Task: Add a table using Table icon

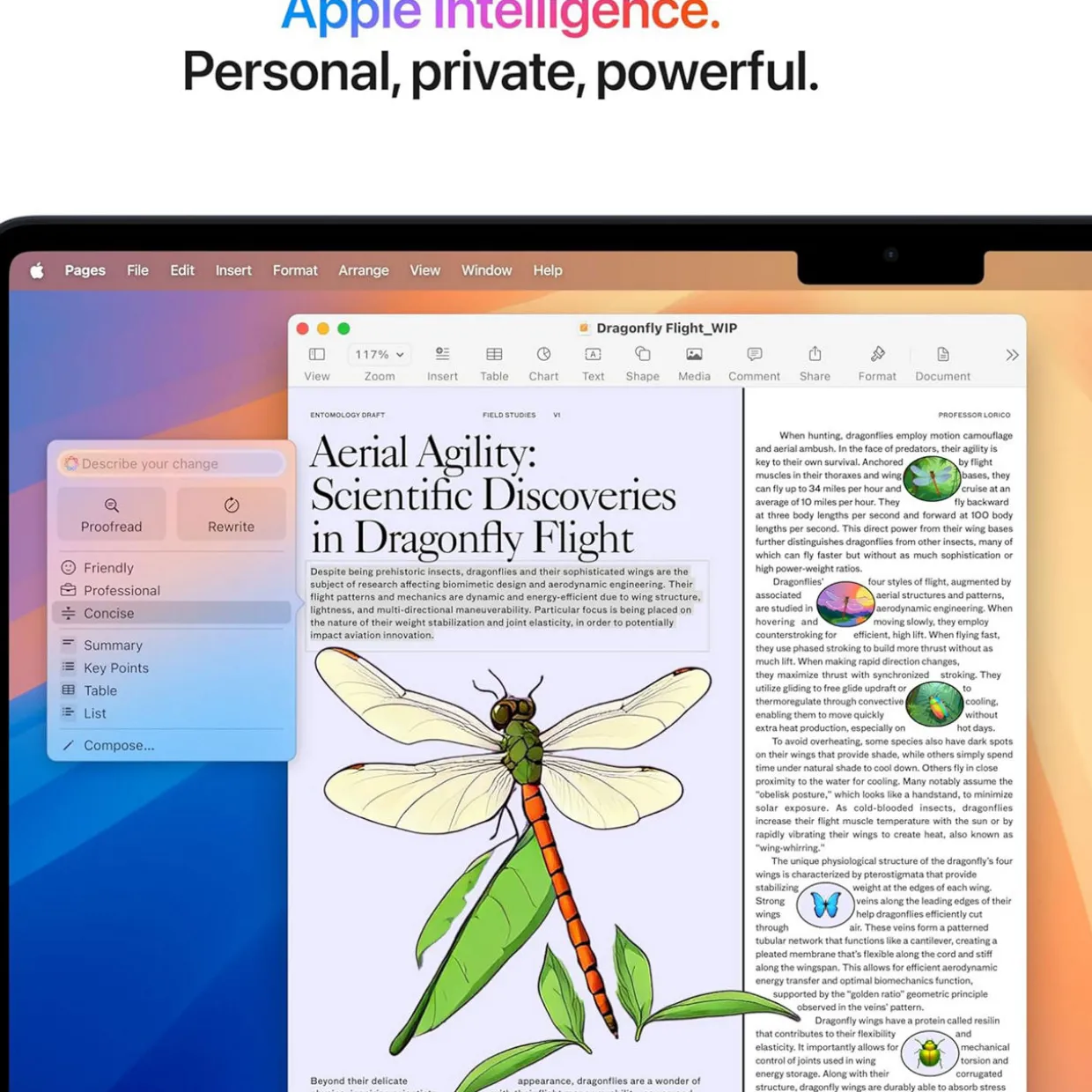Action: (x=494, y=355)
